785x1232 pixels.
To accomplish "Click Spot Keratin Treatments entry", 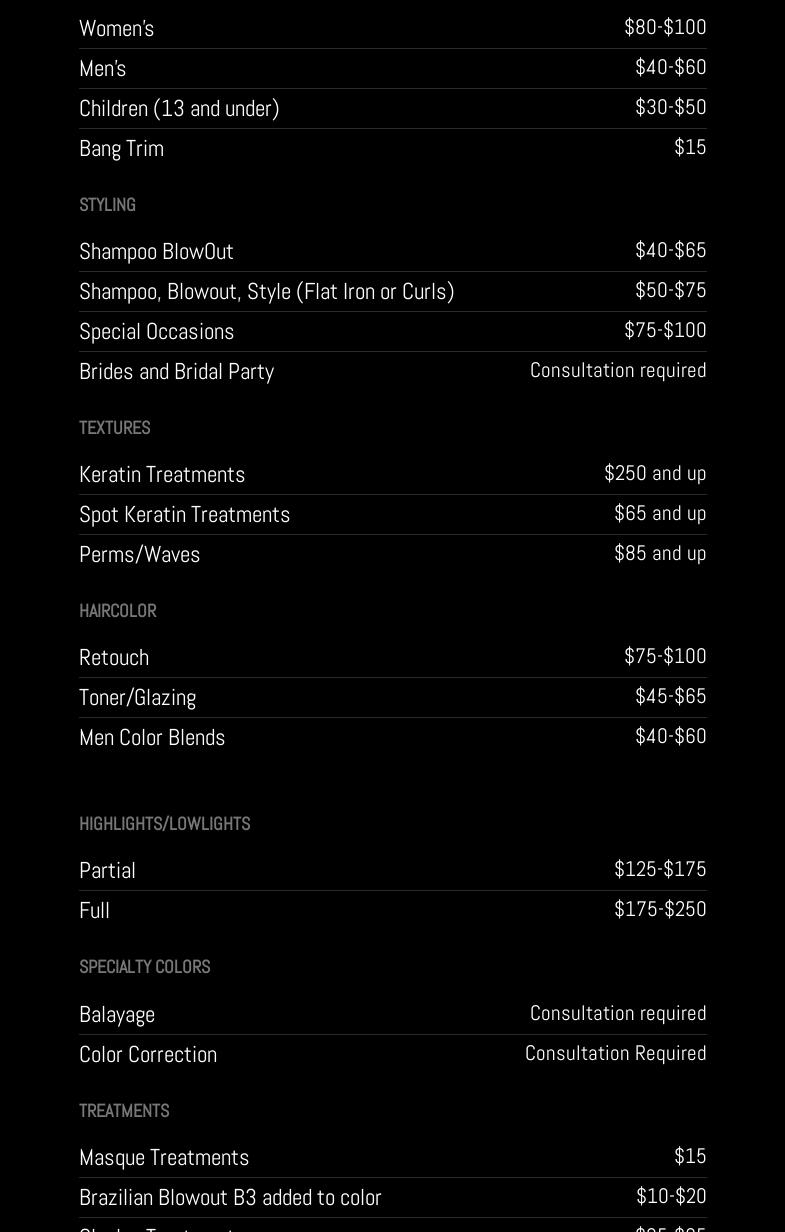I will click(x=184, y=514).
